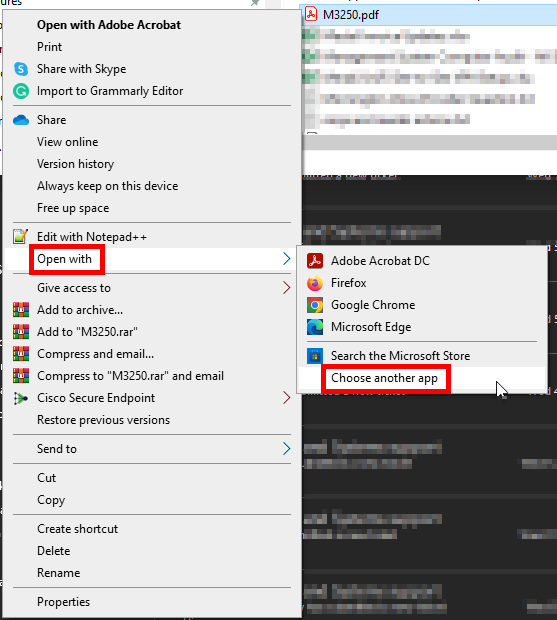The width and height of the screenshot is (557, 620).
Task: Click WinRAR icon beside Compress to "M3250.rar" and email
Action: click(x=21, y=376)
